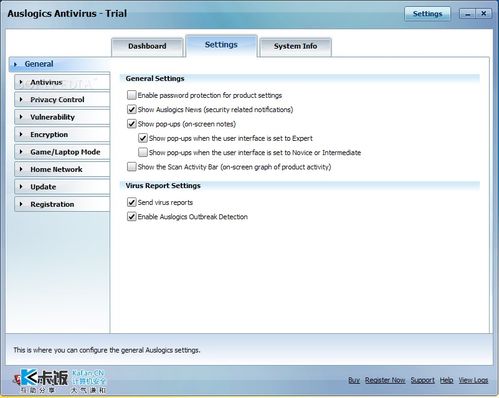
Task: Open Update settings in sidebar
Action: tap(62, 187)
